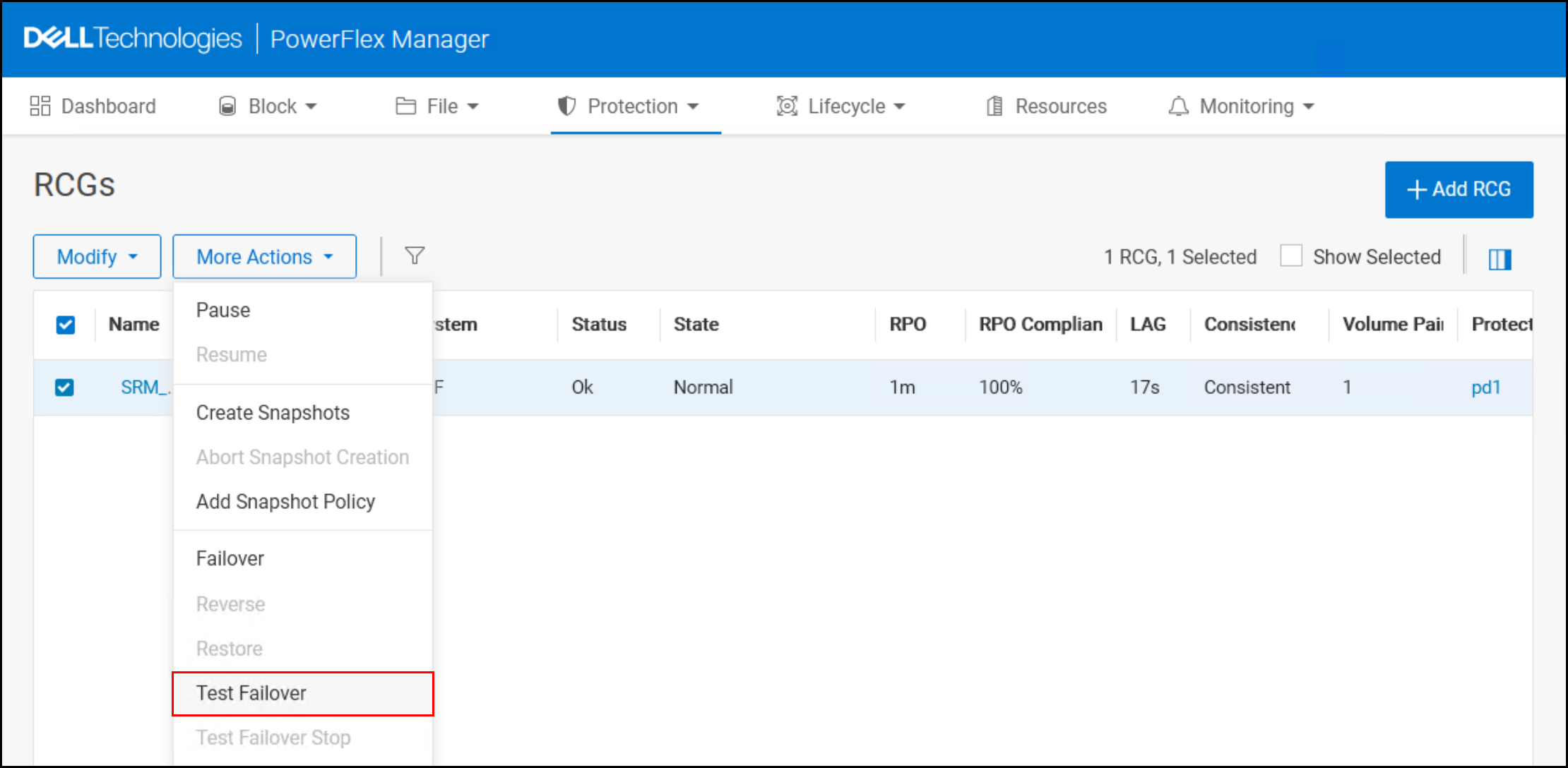The image size is (1568, 768).
Task: Click the Resources server icon
Action: pyautogui.click(x=994, y=106)
